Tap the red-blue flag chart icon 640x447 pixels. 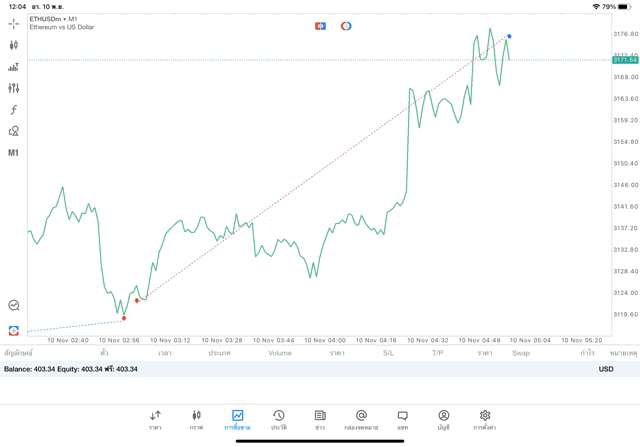tap(320, 26)
